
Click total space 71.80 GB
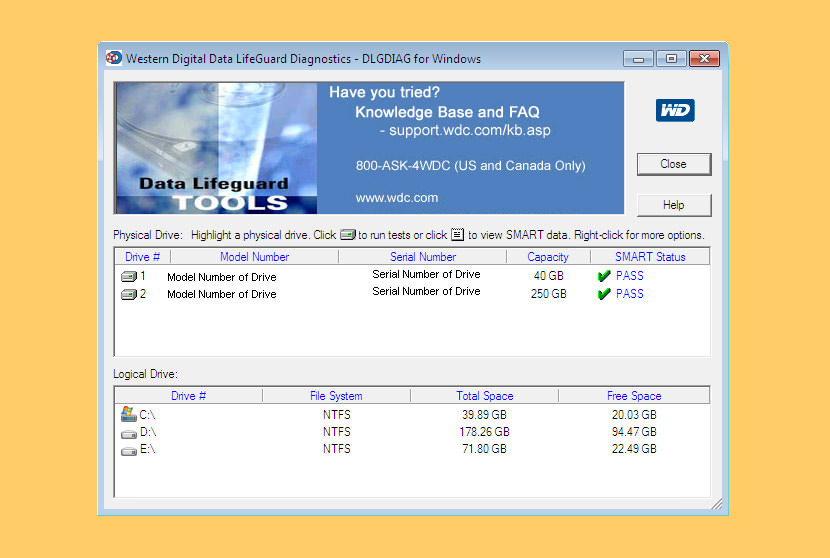click(484, 449)
